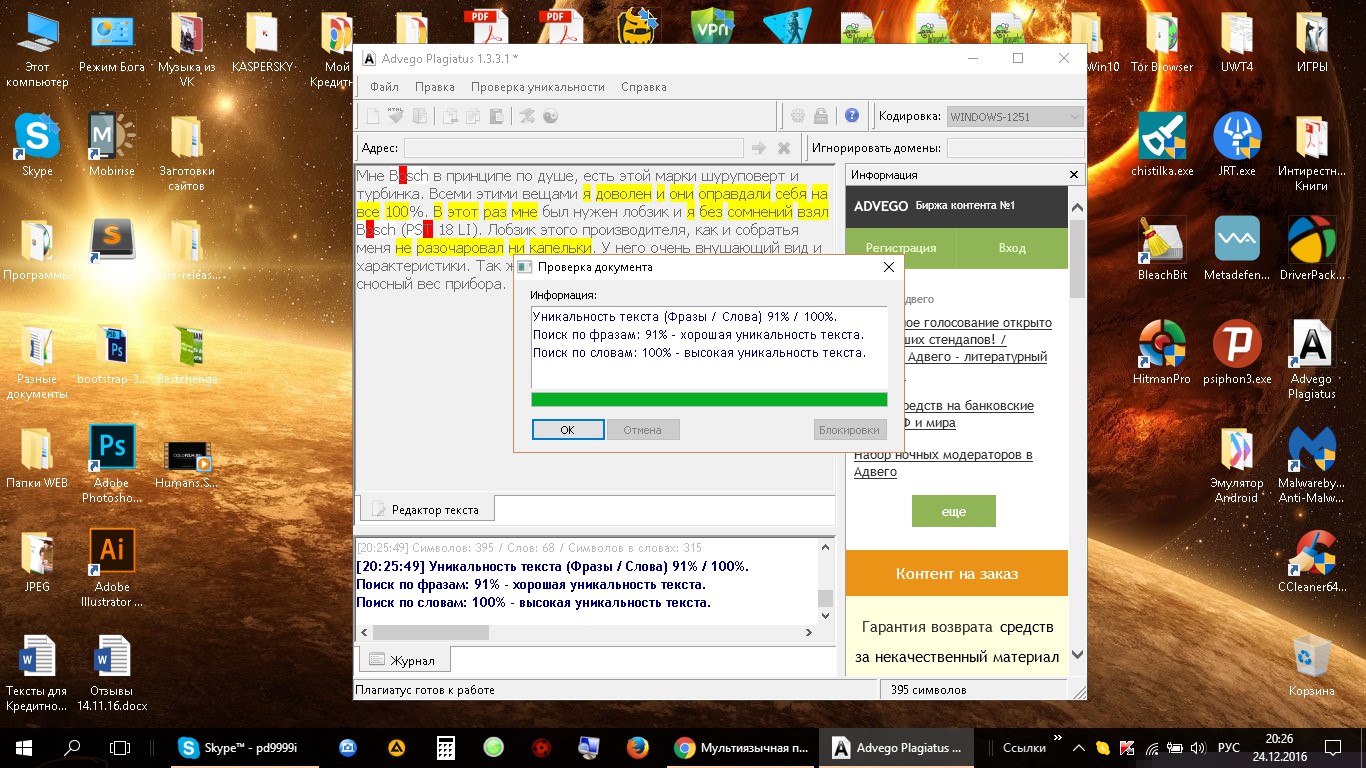Click the РУС language indicator
Viewport: 1366px width, 768px height.
click(1229, 747)
